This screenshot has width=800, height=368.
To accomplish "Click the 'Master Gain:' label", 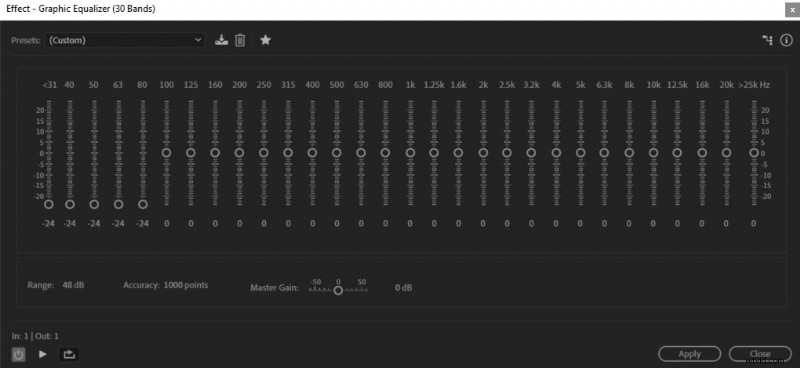I will [x=274, y=288].
